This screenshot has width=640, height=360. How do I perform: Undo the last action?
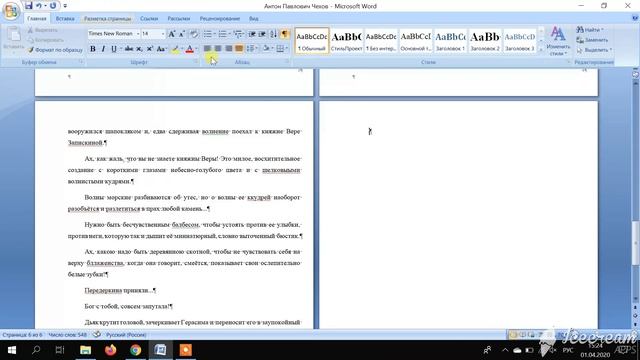39,6
